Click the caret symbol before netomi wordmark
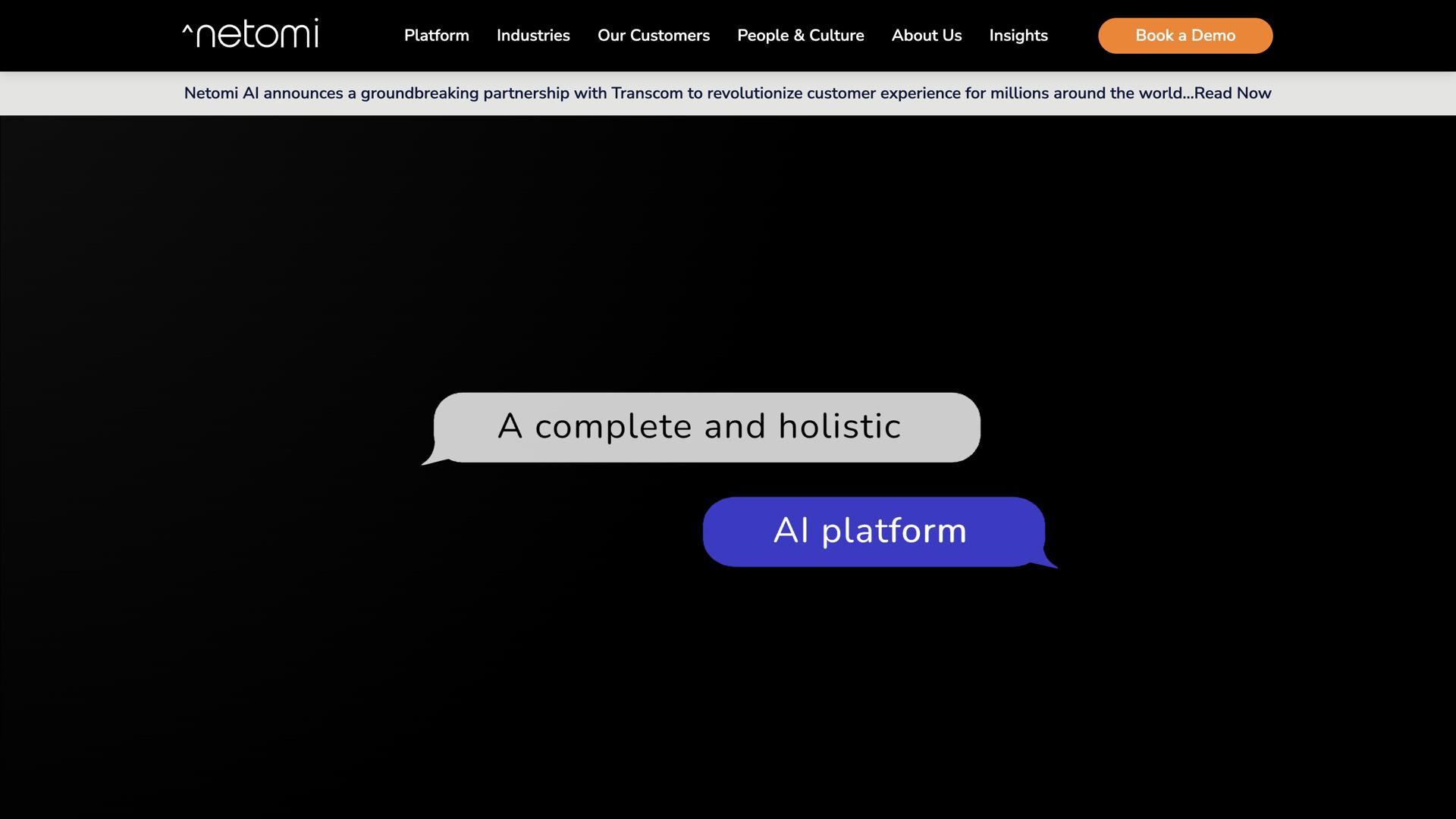Viewport: 1456px width, 819px height. (187, 30)
